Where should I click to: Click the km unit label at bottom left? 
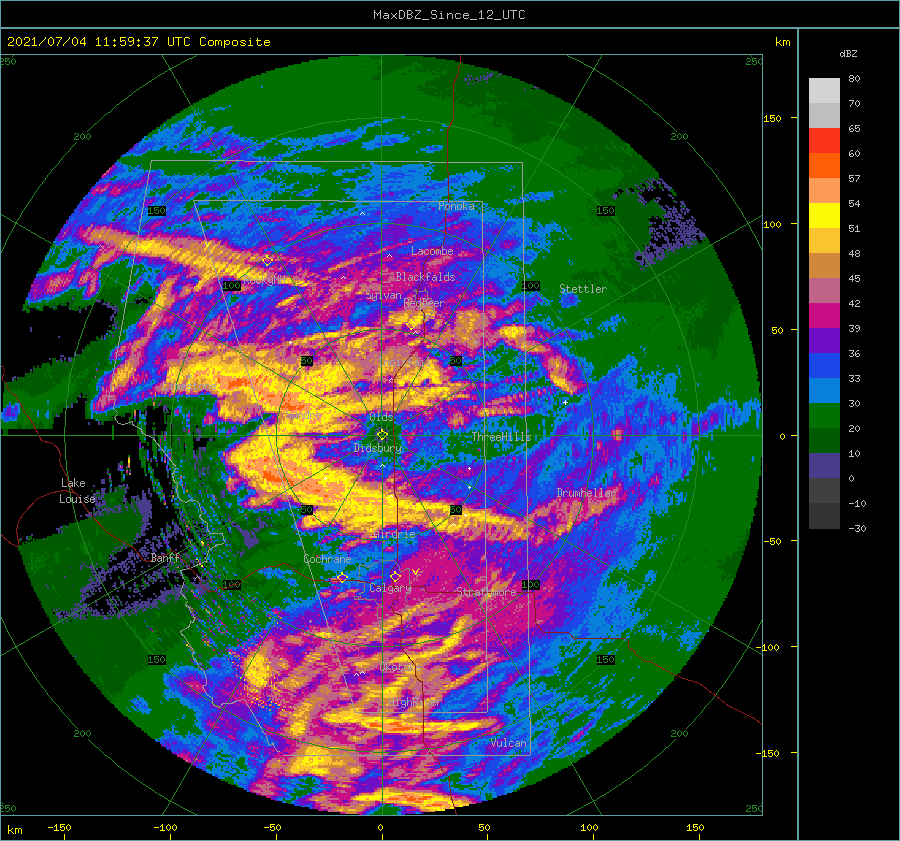click(x=15, y=830)
